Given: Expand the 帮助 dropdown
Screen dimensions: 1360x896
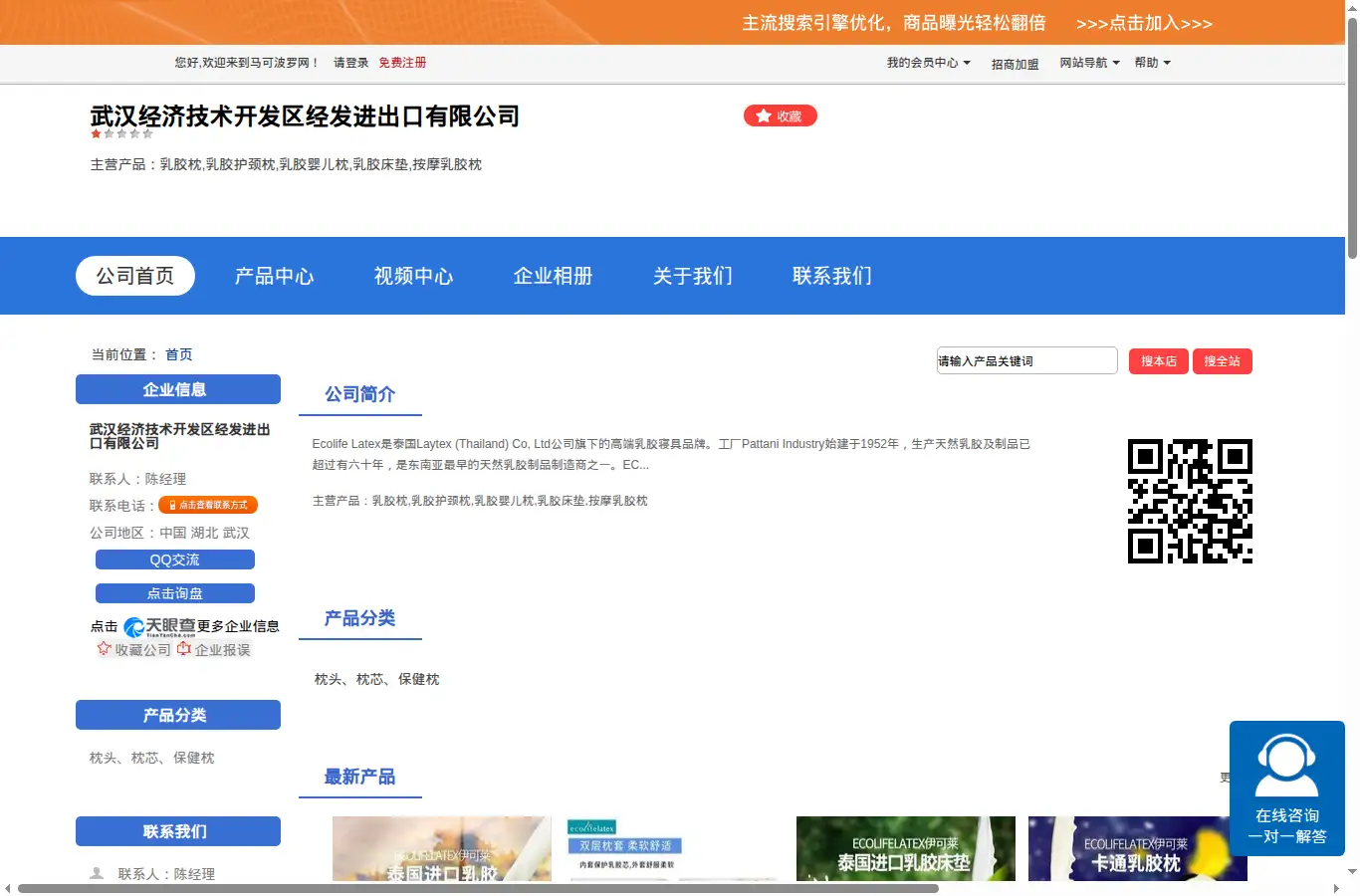Looking at the screenshot, I should point(1152,63).
